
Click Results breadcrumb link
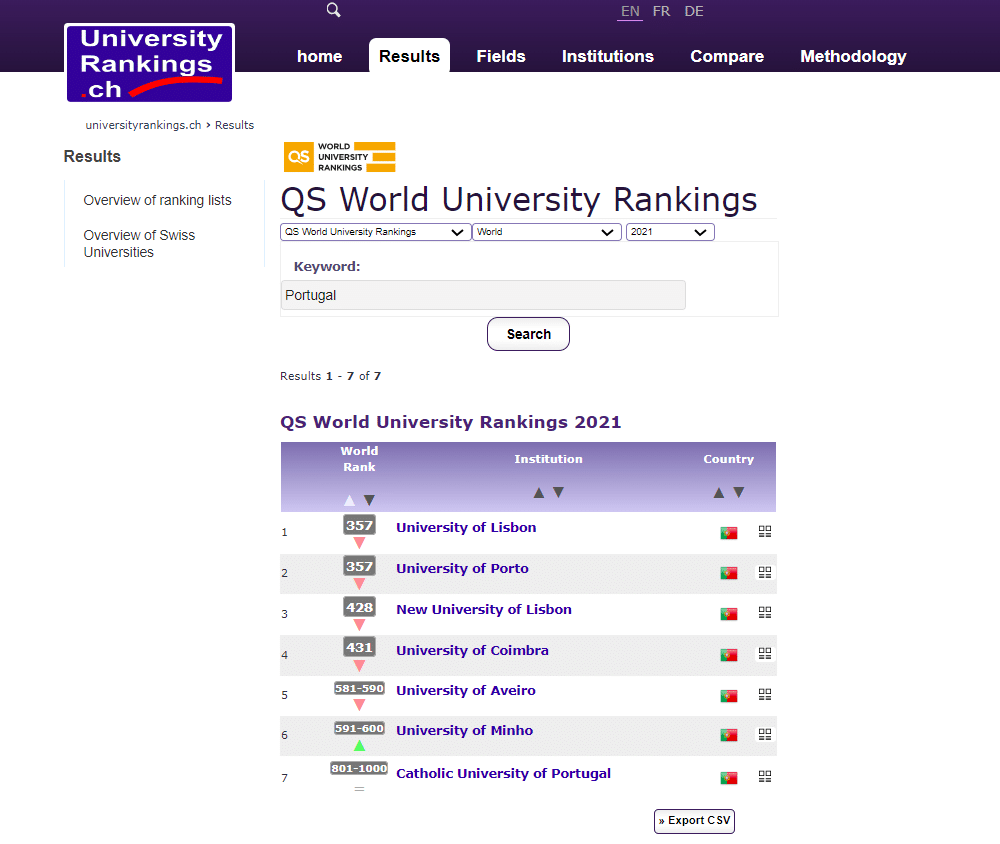[234, 125]
